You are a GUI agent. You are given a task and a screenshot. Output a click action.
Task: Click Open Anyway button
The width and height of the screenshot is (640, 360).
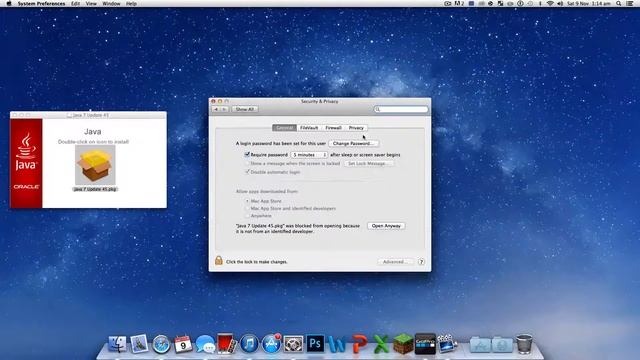click(386, 226)
